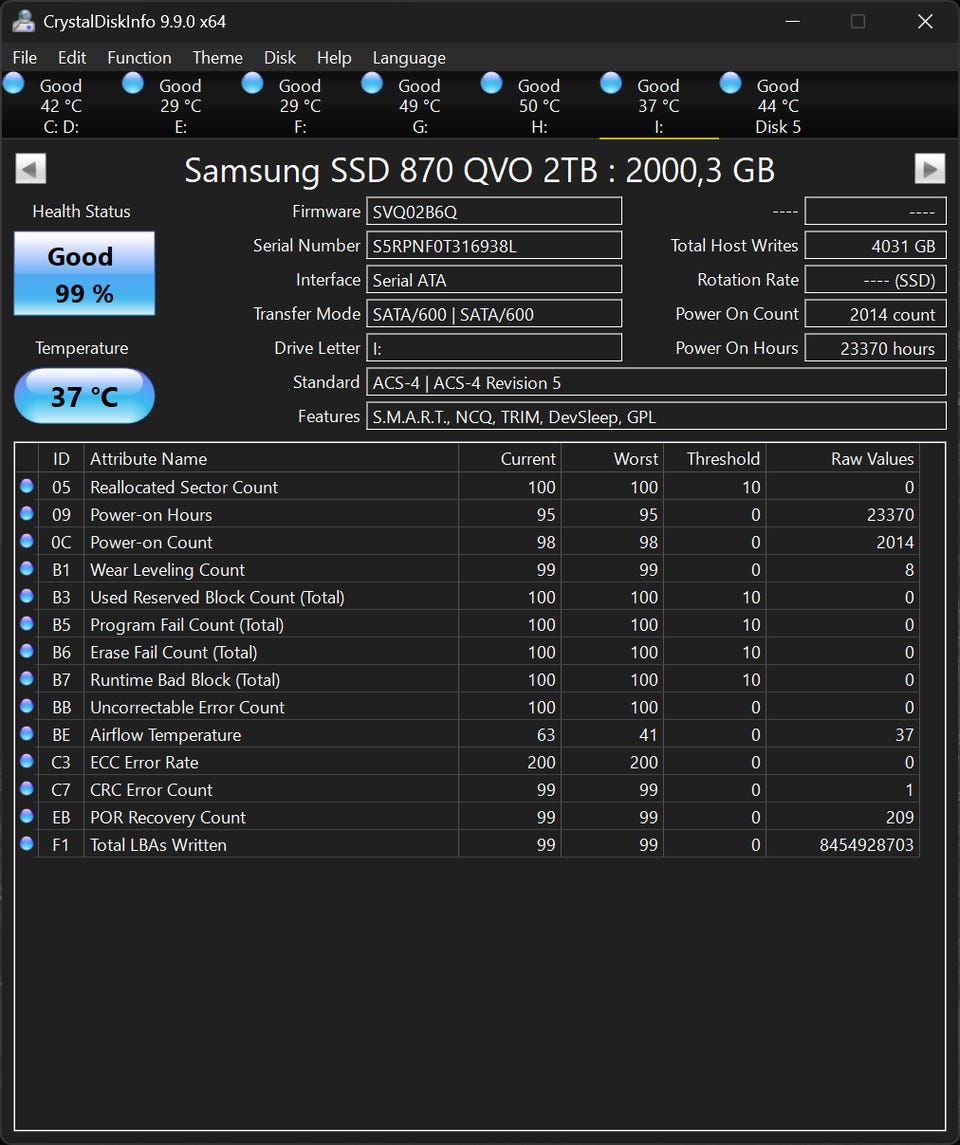This screenshot has height=1145, width=960.
Task: Open the Edit menu
Action: [72, 58]
